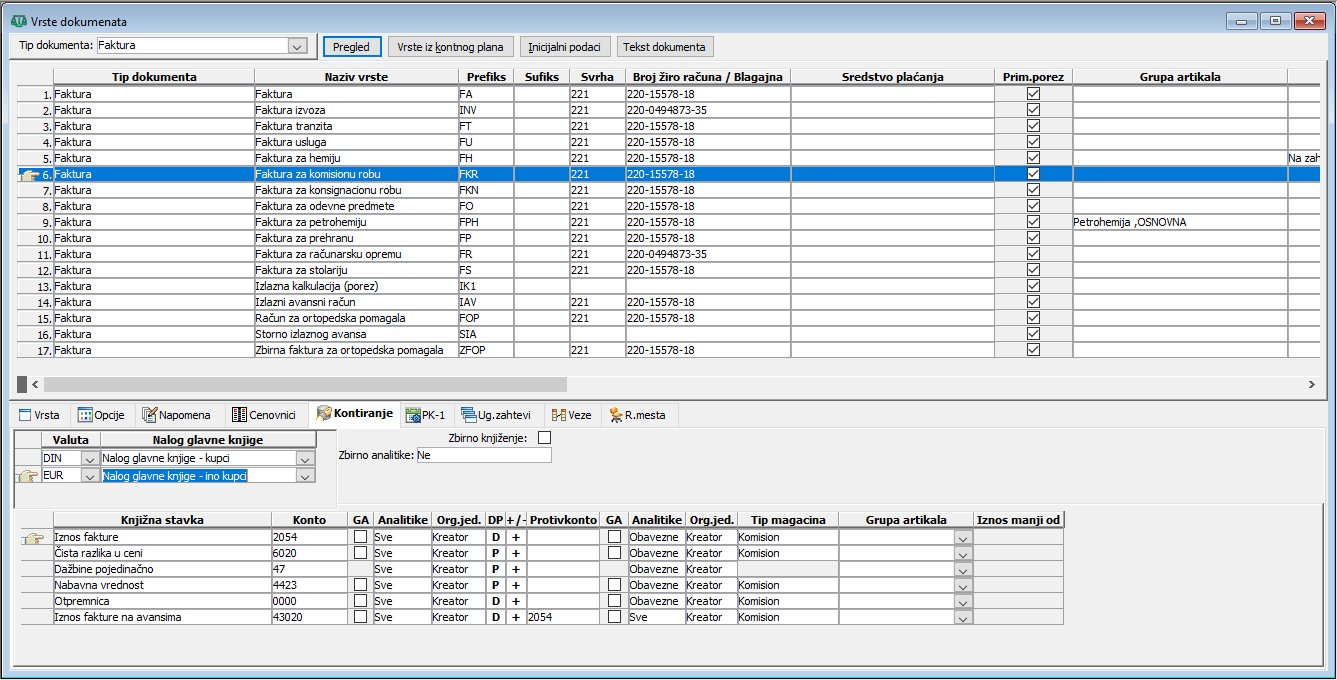This screenshot has width=1337, height=680.
Task: Open the DIN valuta dropdown
Action: pos(90,458)
